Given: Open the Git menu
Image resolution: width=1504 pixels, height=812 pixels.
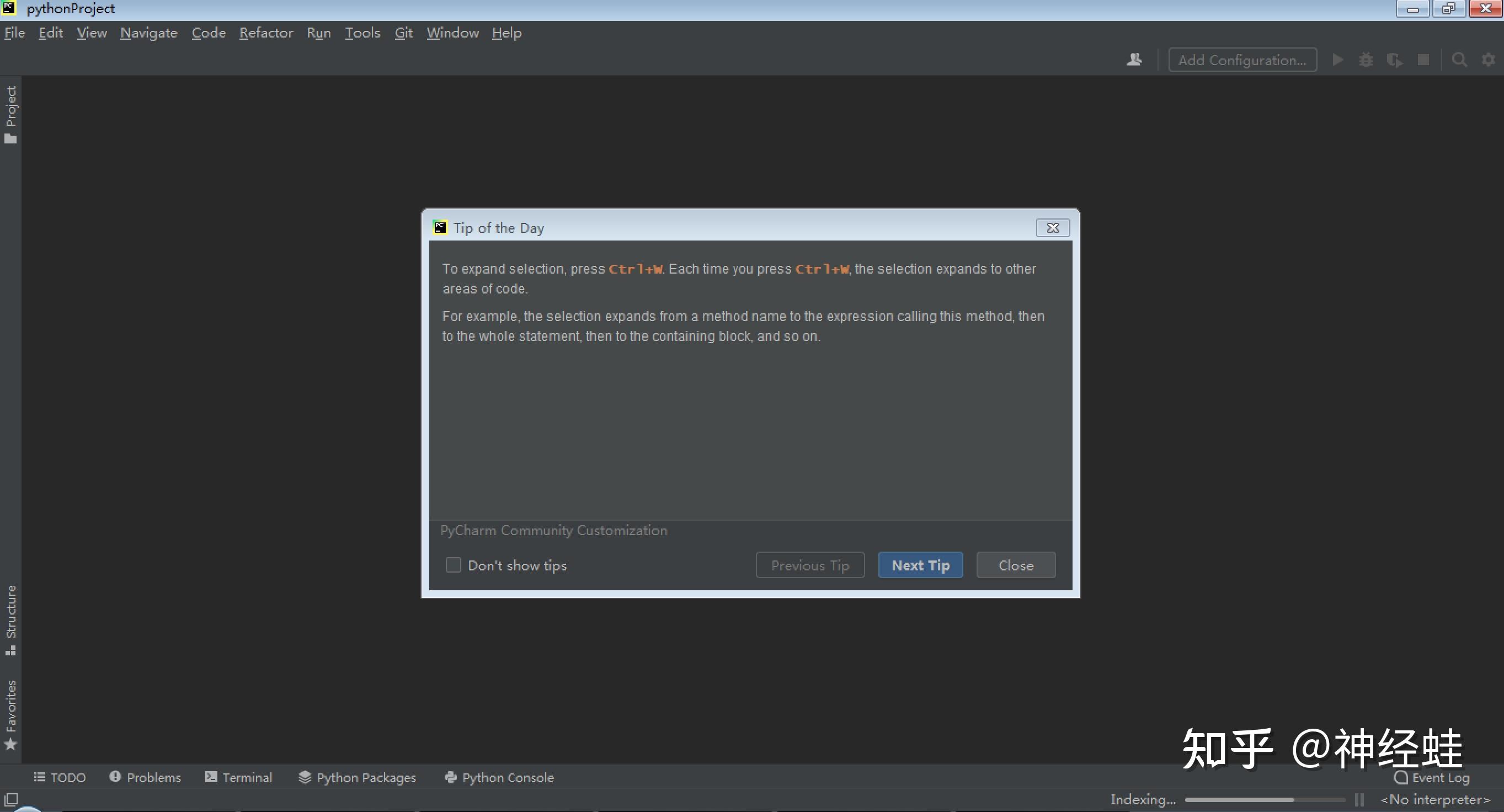Looking at the screenshot, I should [x=403, y=33].
